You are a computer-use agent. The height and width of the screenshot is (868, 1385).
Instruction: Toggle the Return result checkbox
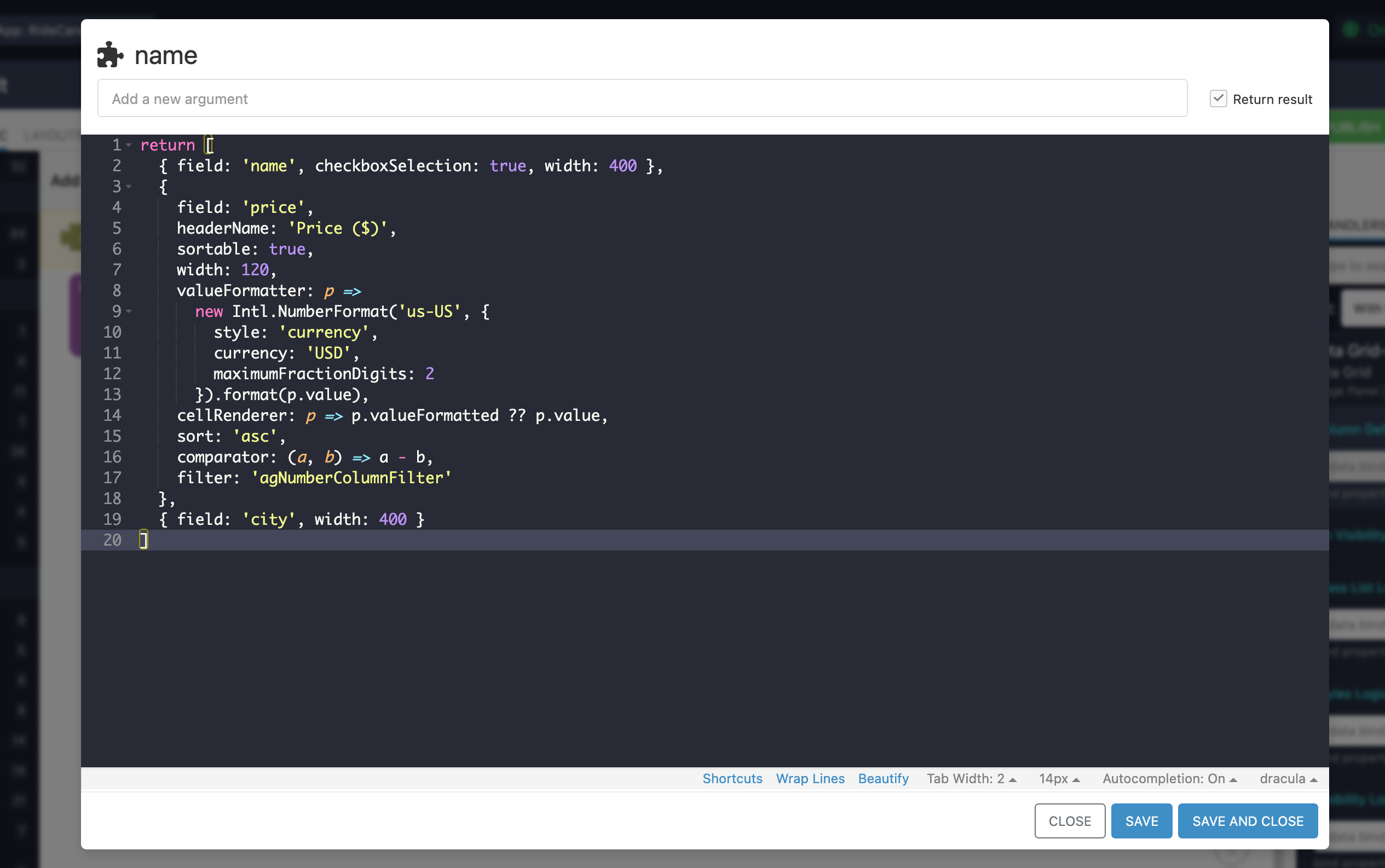pyautogui.click(x=1218, y=99)
